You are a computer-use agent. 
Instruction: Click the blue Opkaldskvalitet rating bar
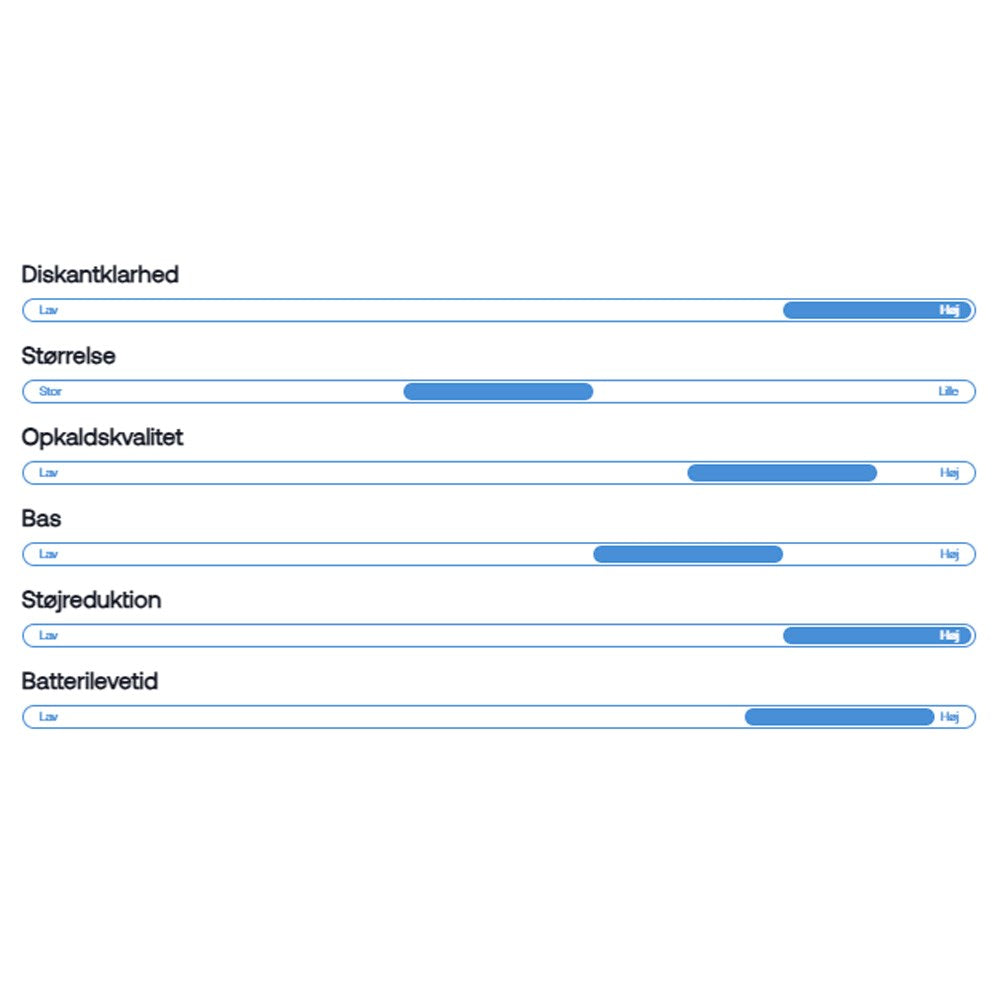coord(782,473)
